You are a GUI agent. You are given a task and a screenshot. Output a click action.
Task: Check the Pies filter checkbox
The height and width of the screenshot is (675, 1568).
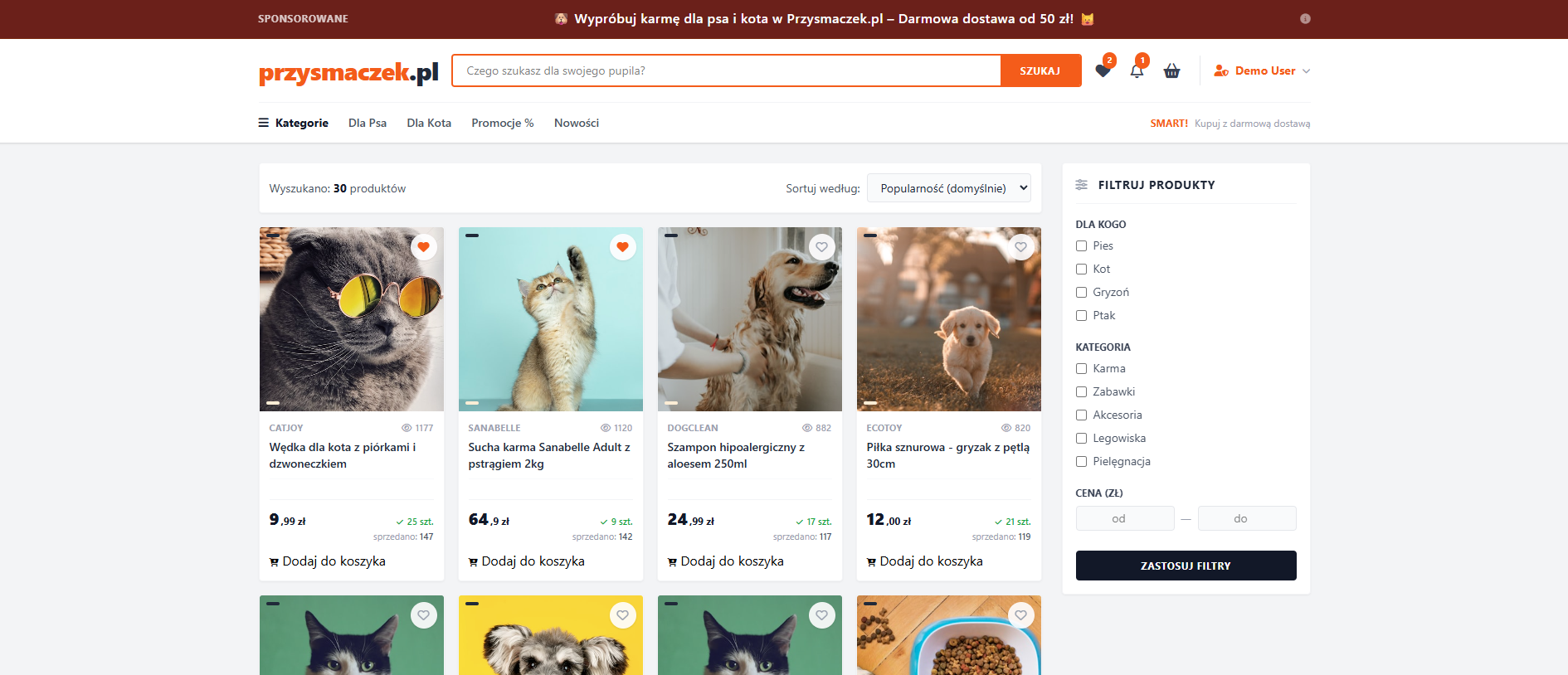[x=1081, y=245]
